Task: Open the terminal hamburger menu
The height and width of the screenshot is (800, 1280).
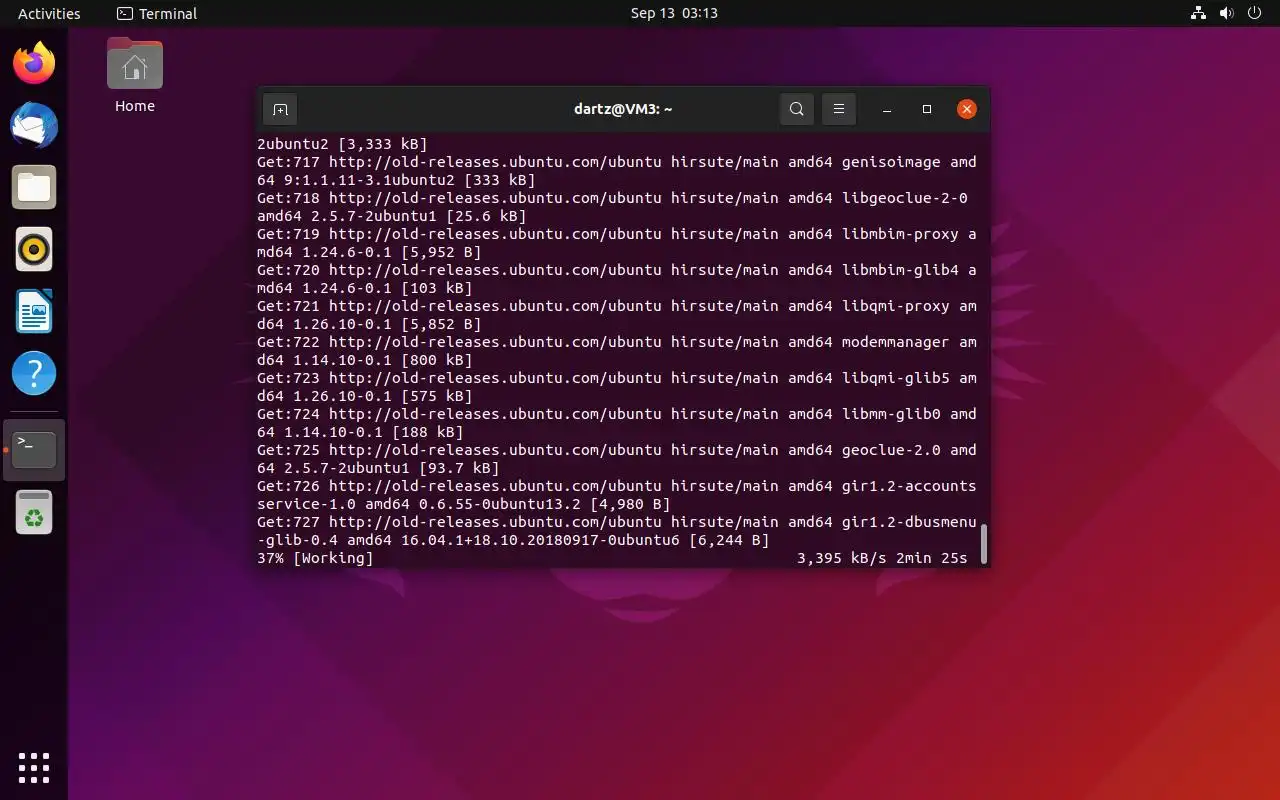Action: tap(839, 109)
